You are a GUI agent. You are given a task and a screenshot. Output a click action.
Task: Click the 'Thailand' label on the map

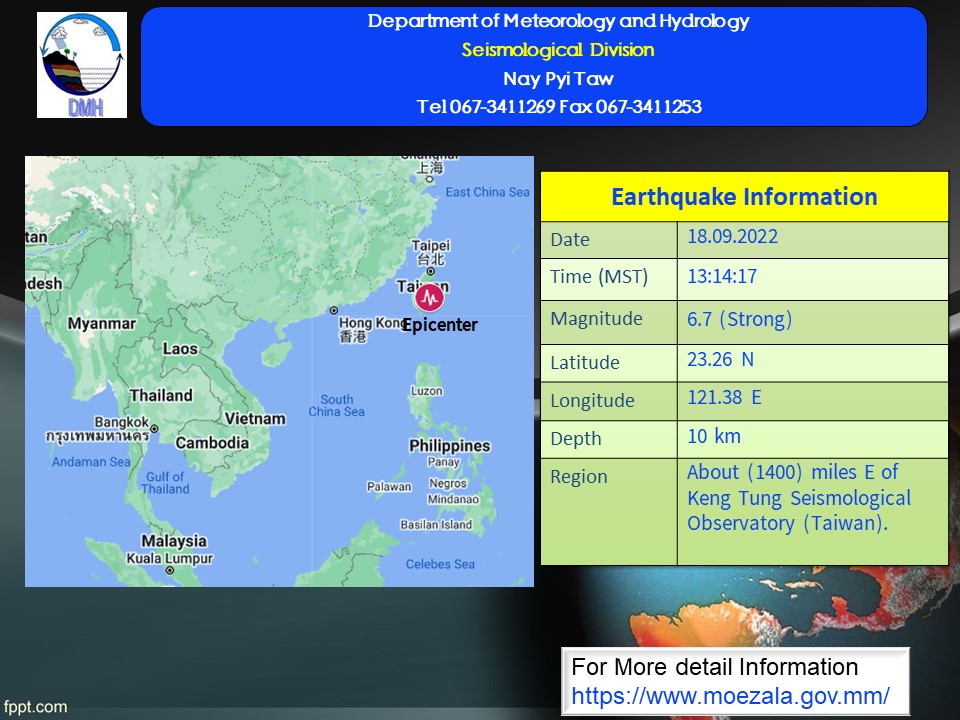[161, 396]
